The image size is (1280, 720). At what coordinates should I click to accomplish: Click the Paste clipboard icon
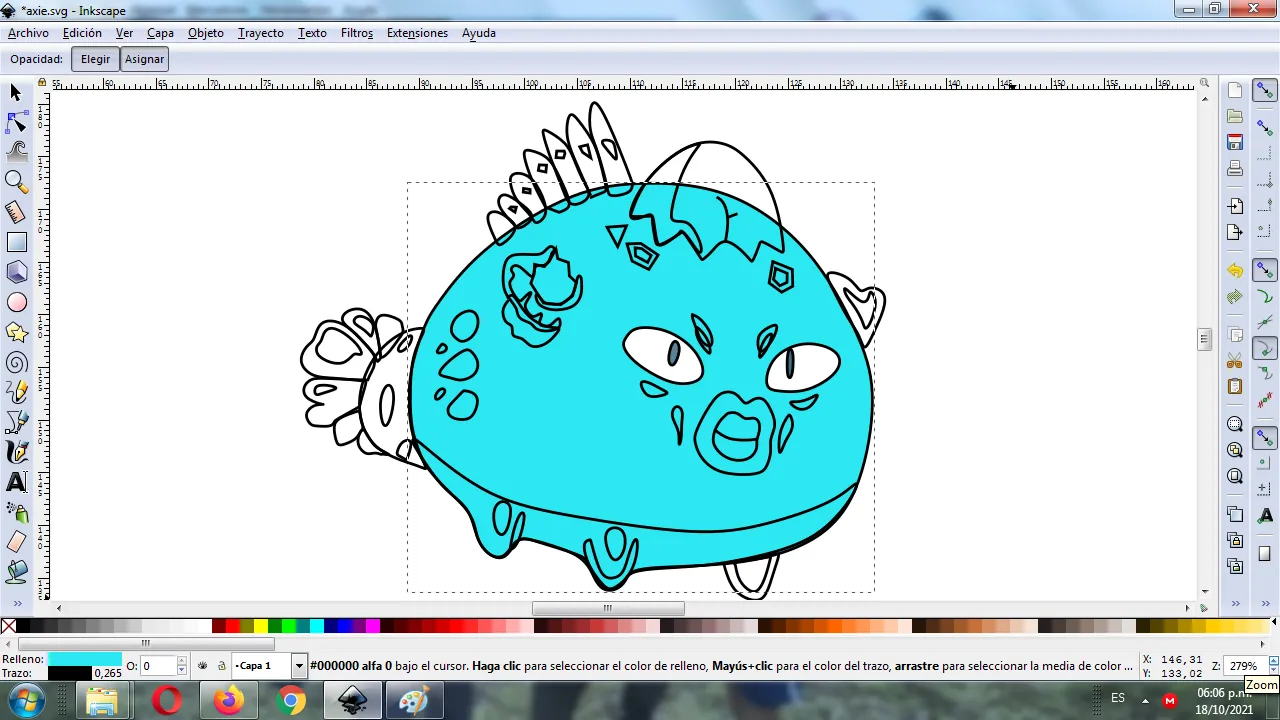[1235, 386]
